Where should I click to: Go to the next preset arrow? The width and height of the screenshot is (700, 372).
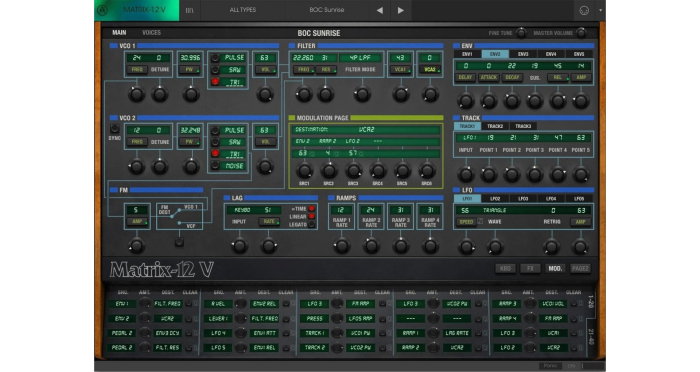pyautogui.click(x=400, y=10)
